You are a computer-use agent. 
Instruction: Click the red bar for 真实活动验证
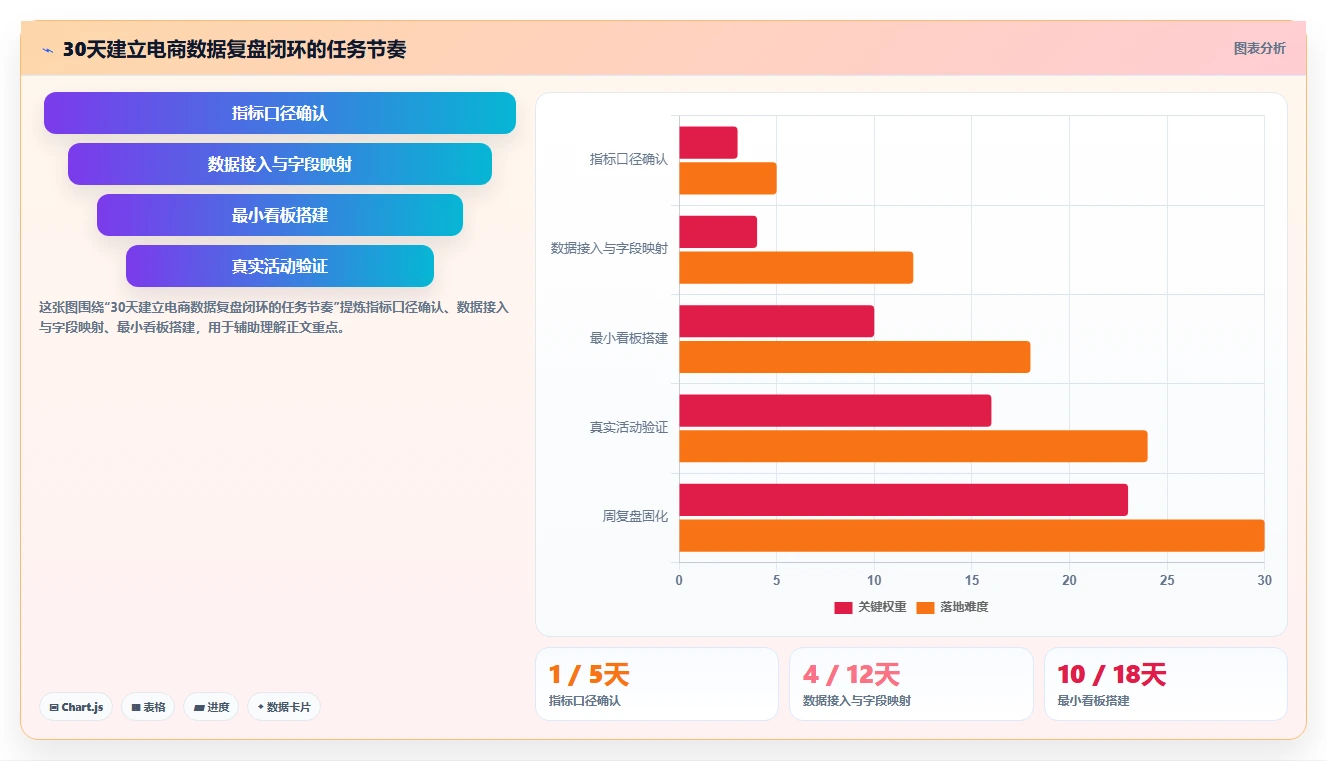[x=835, y=410]
